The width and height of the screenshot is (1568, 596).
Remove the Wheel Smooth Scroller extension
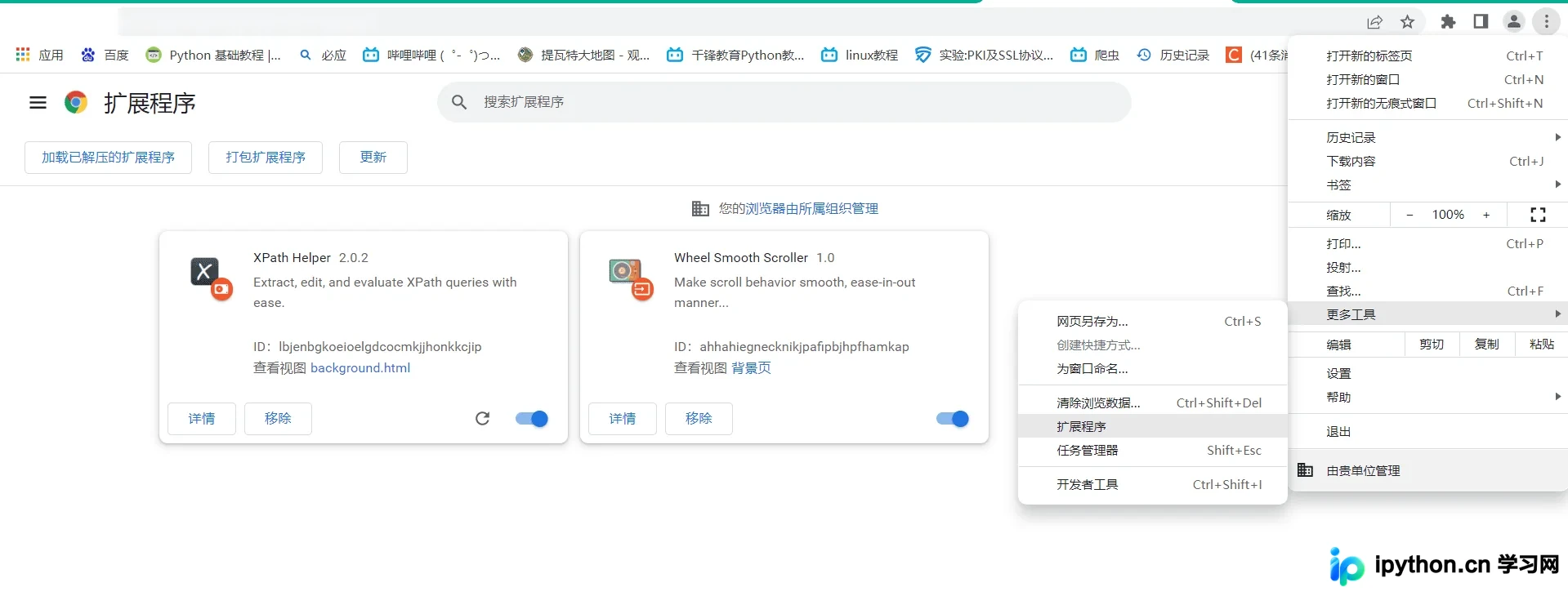click(x=699, y=419)
